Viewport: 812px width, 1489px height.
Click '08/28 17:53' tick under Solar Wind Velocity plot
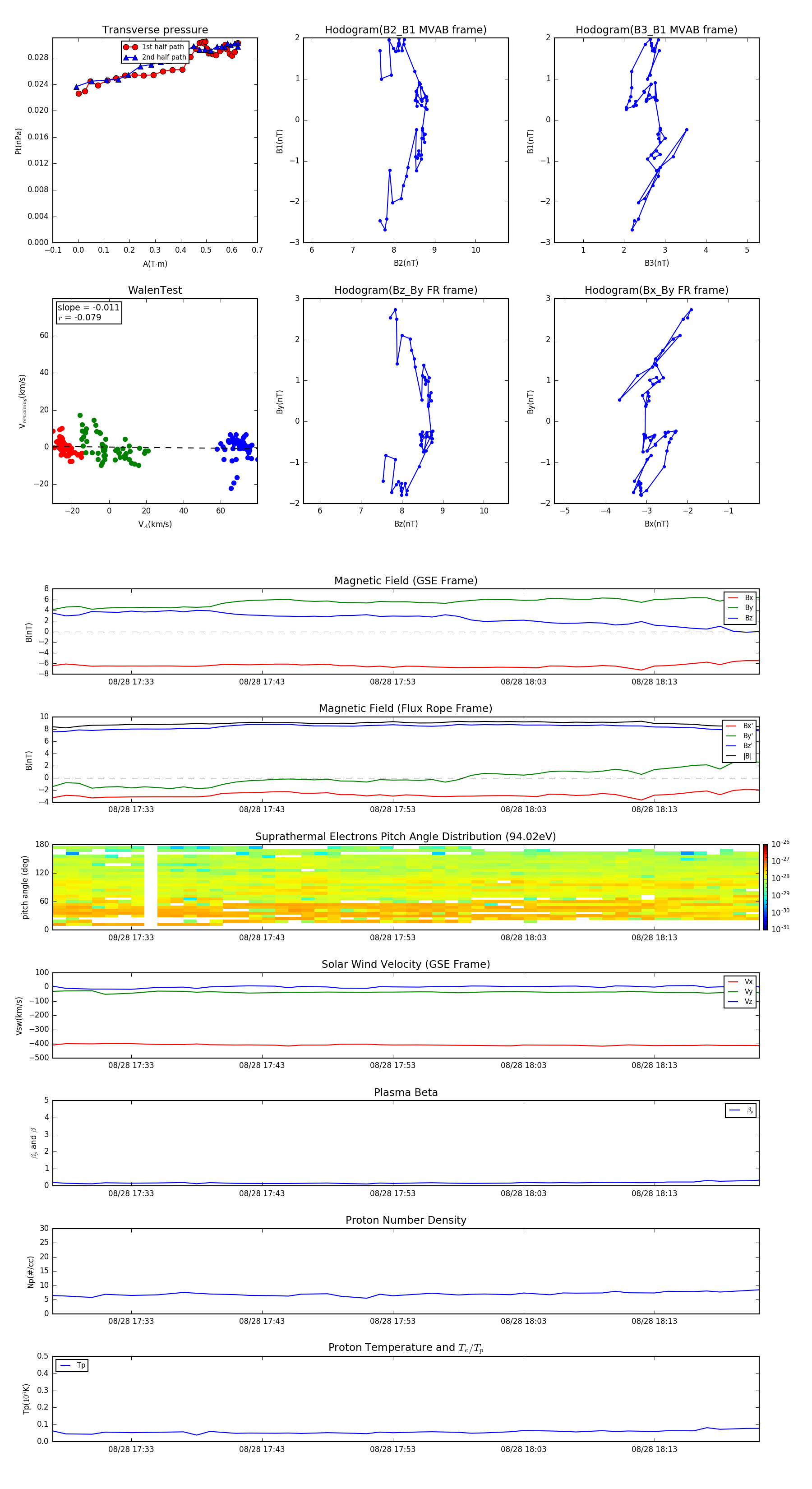392,1066
